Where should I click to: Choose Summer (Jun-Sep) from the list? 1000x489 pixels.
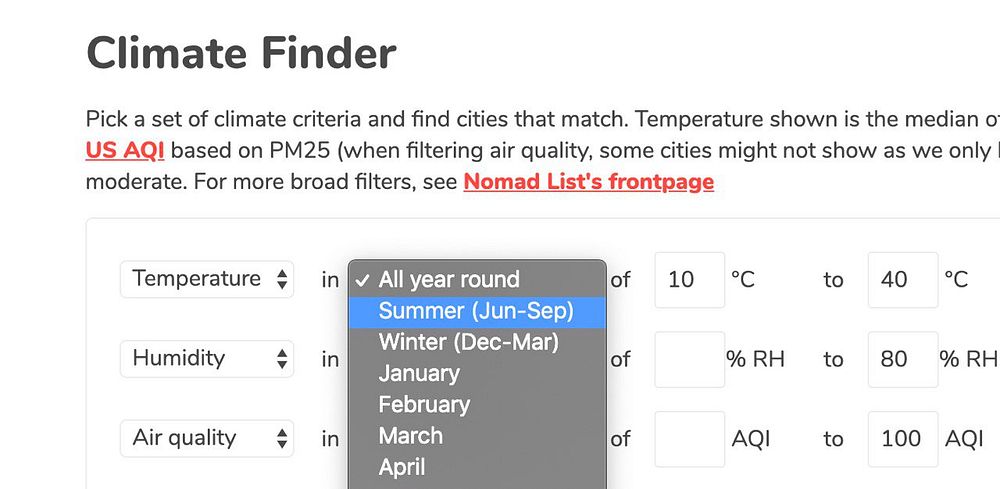(x=476, y=311)
